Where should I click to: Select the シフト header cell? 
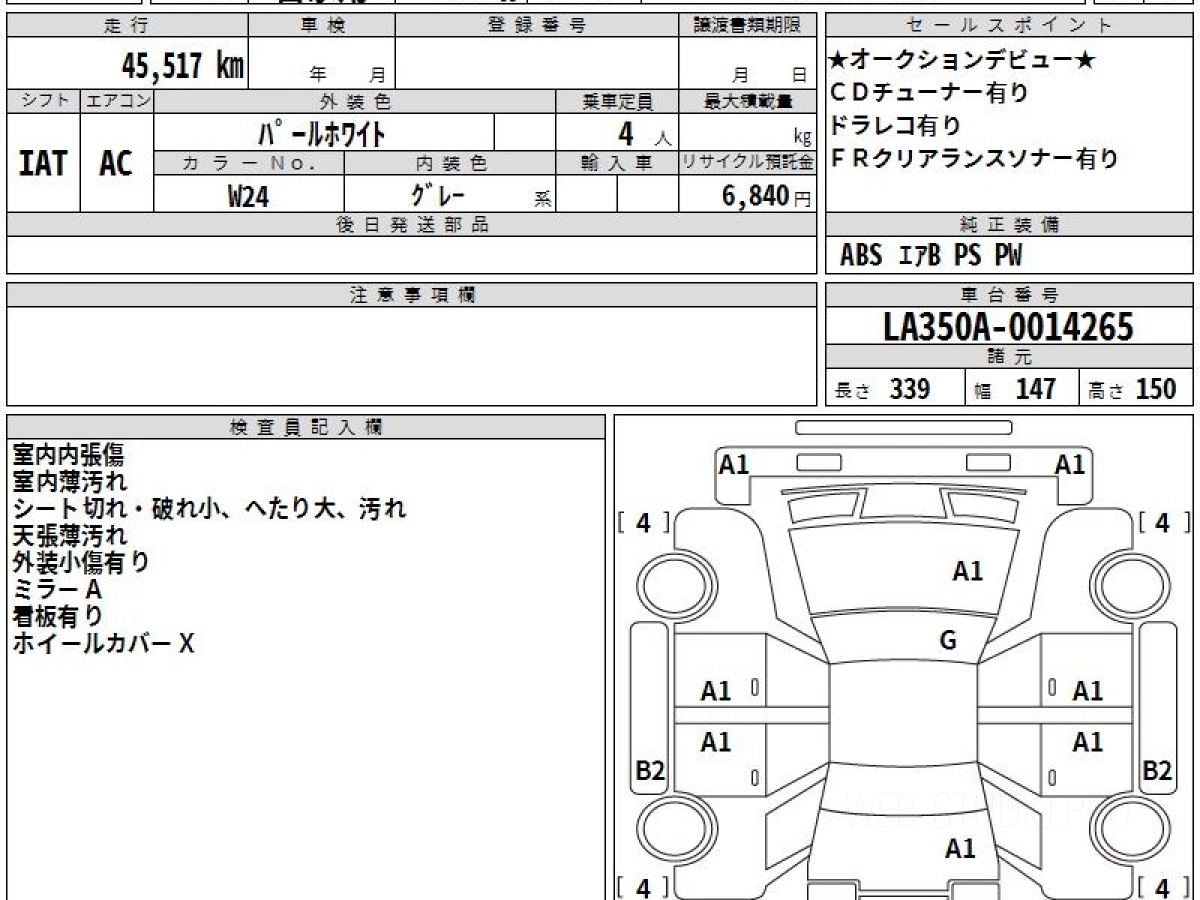43,101
